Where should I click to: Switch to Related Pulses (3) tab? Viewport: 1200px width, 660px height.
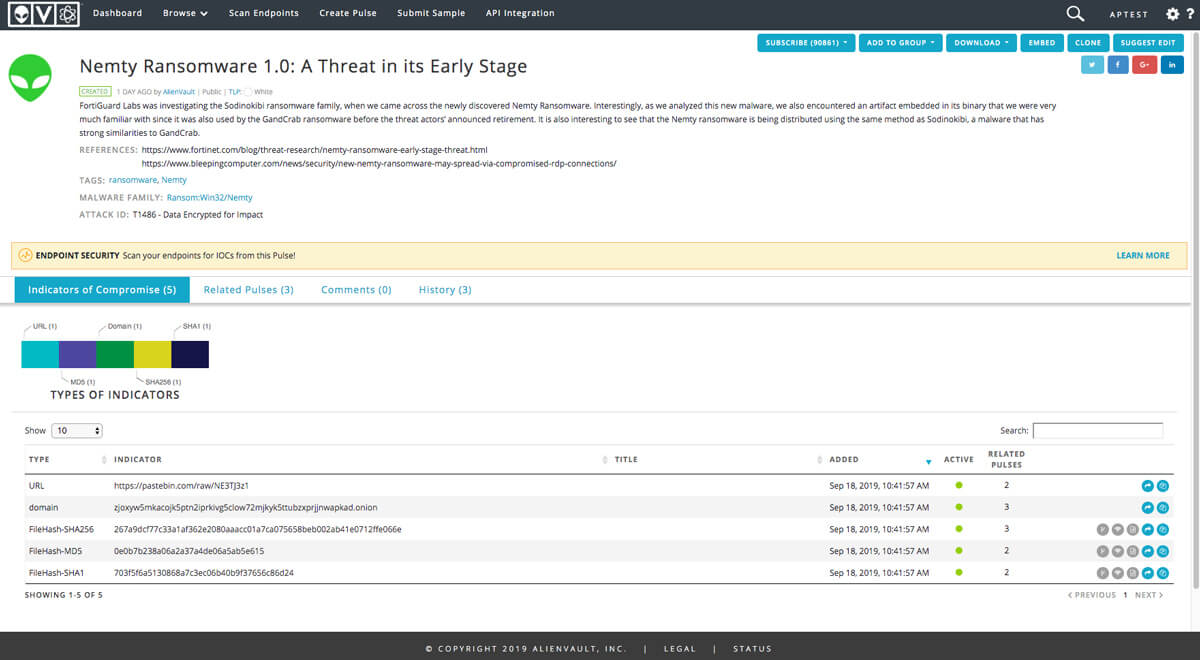point(248,290)
